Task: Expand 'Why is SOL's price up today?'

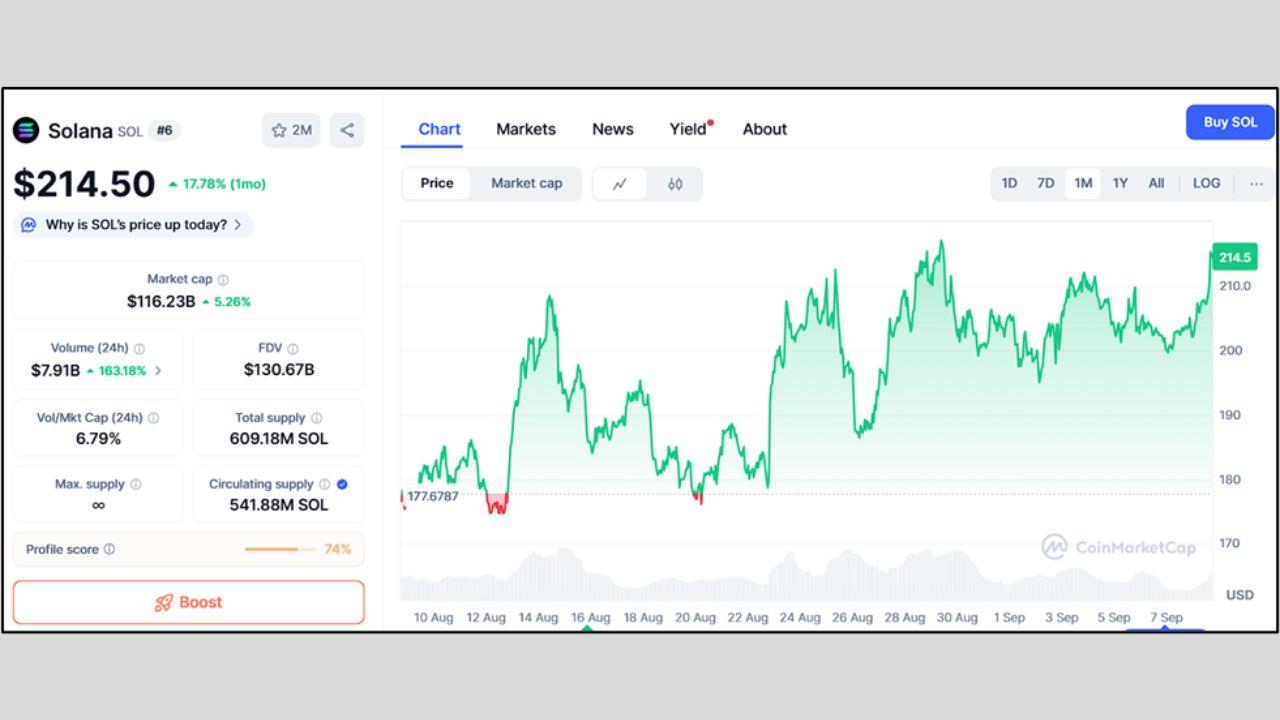Action: point(133,225)
